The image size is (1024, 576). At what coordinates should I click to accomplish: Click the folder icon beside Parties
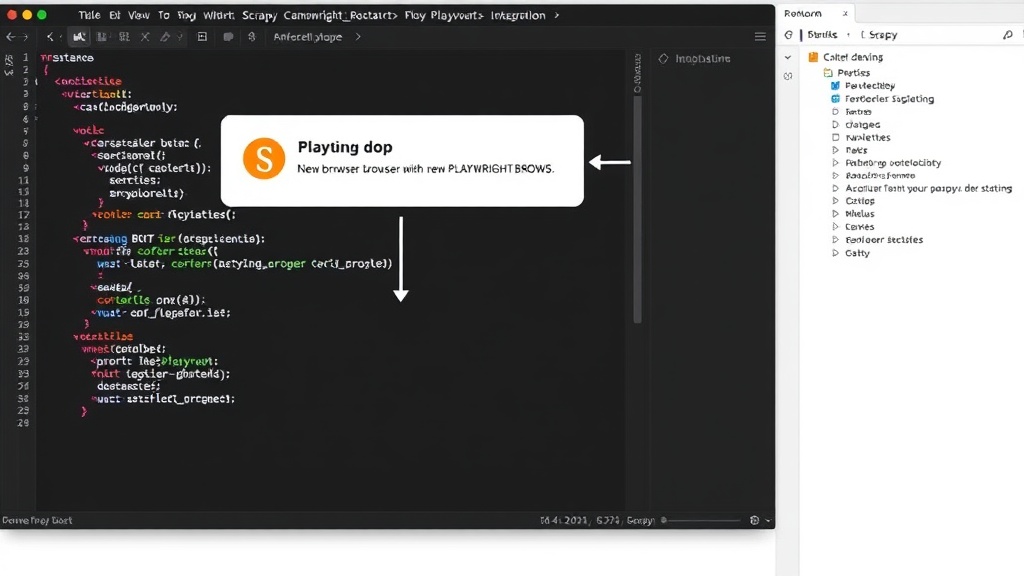pos(828,72)
